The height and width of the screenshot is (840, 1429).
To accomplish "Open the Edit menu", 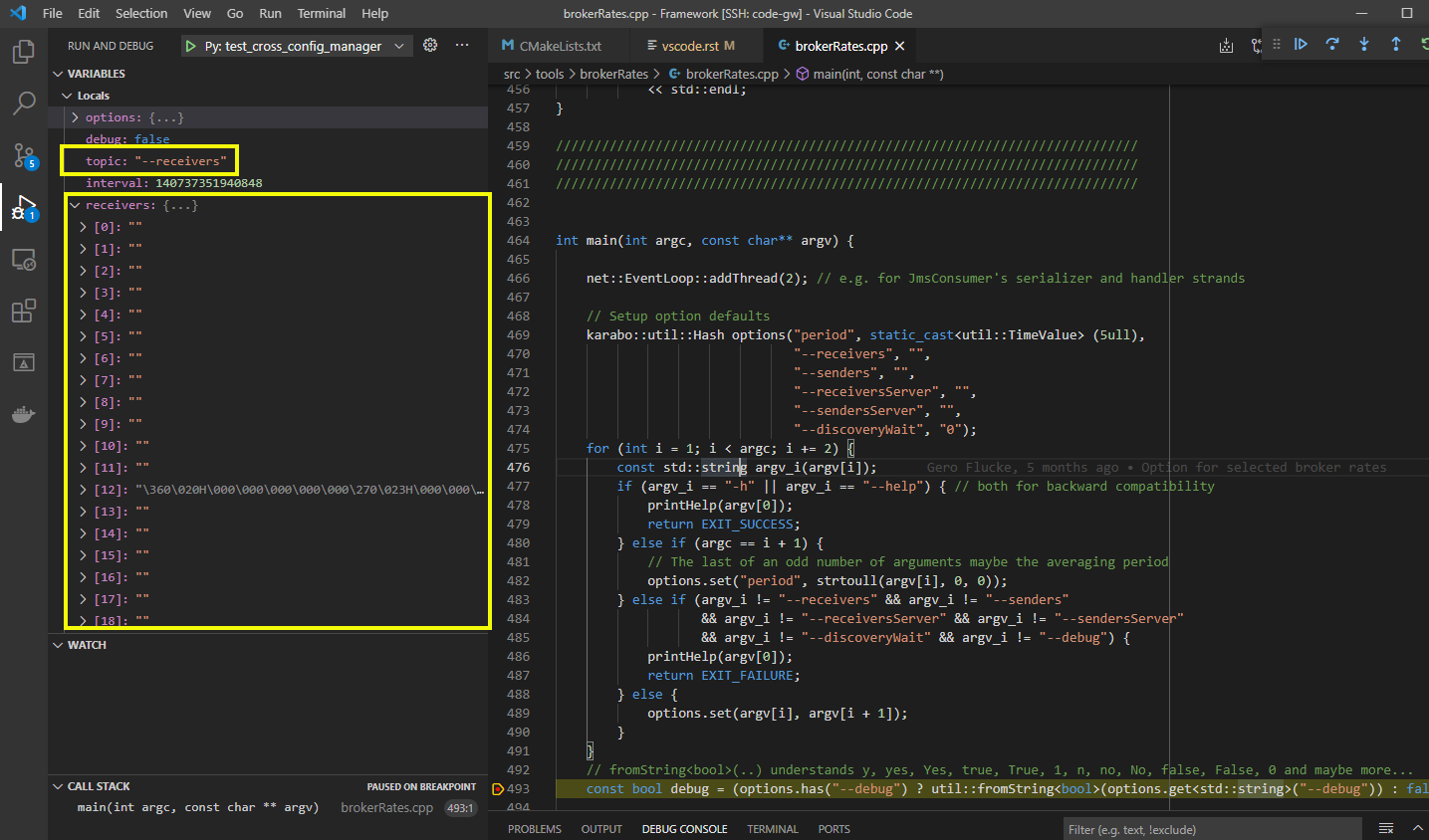I will point(89,13).
